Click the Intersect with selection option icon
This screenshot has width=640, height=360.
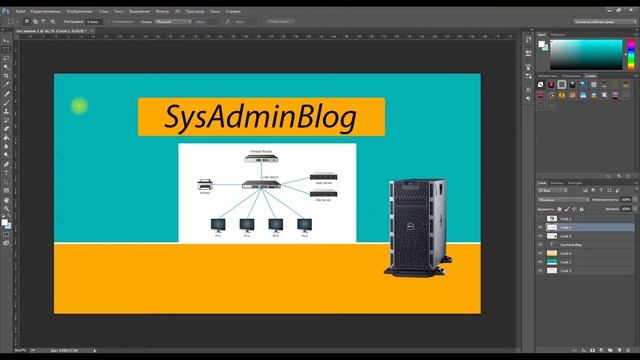(x=53, y=21)
